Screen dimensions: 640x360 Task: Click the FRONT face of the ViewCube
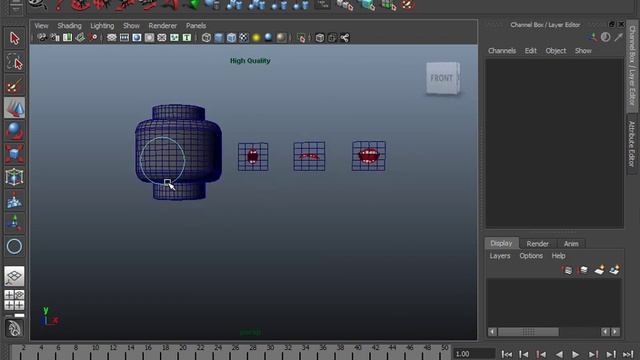tap(442, 78)
